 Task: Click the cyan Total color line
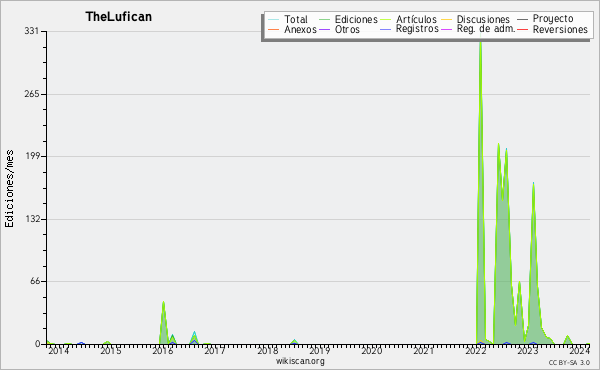point(274,19)
